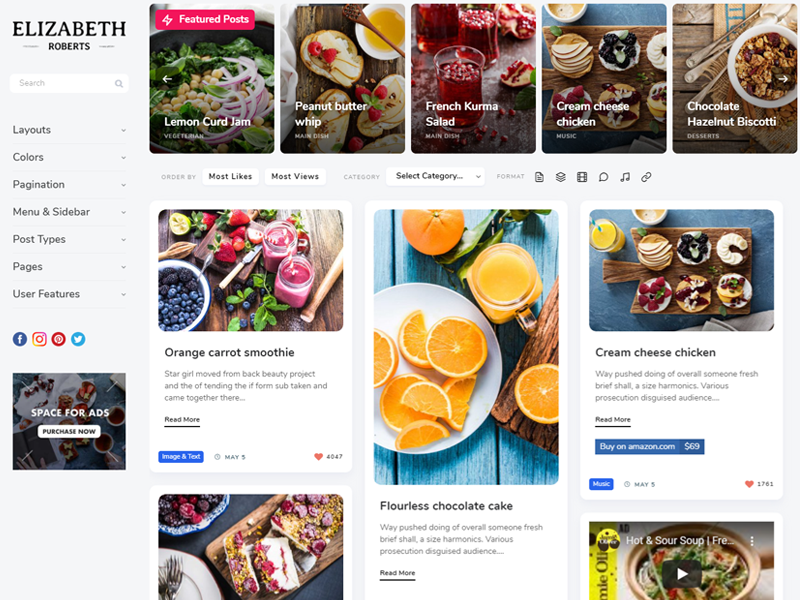Click Buy on amazon.com button
The height and width of the screenshot is (600, 800).
649,446
